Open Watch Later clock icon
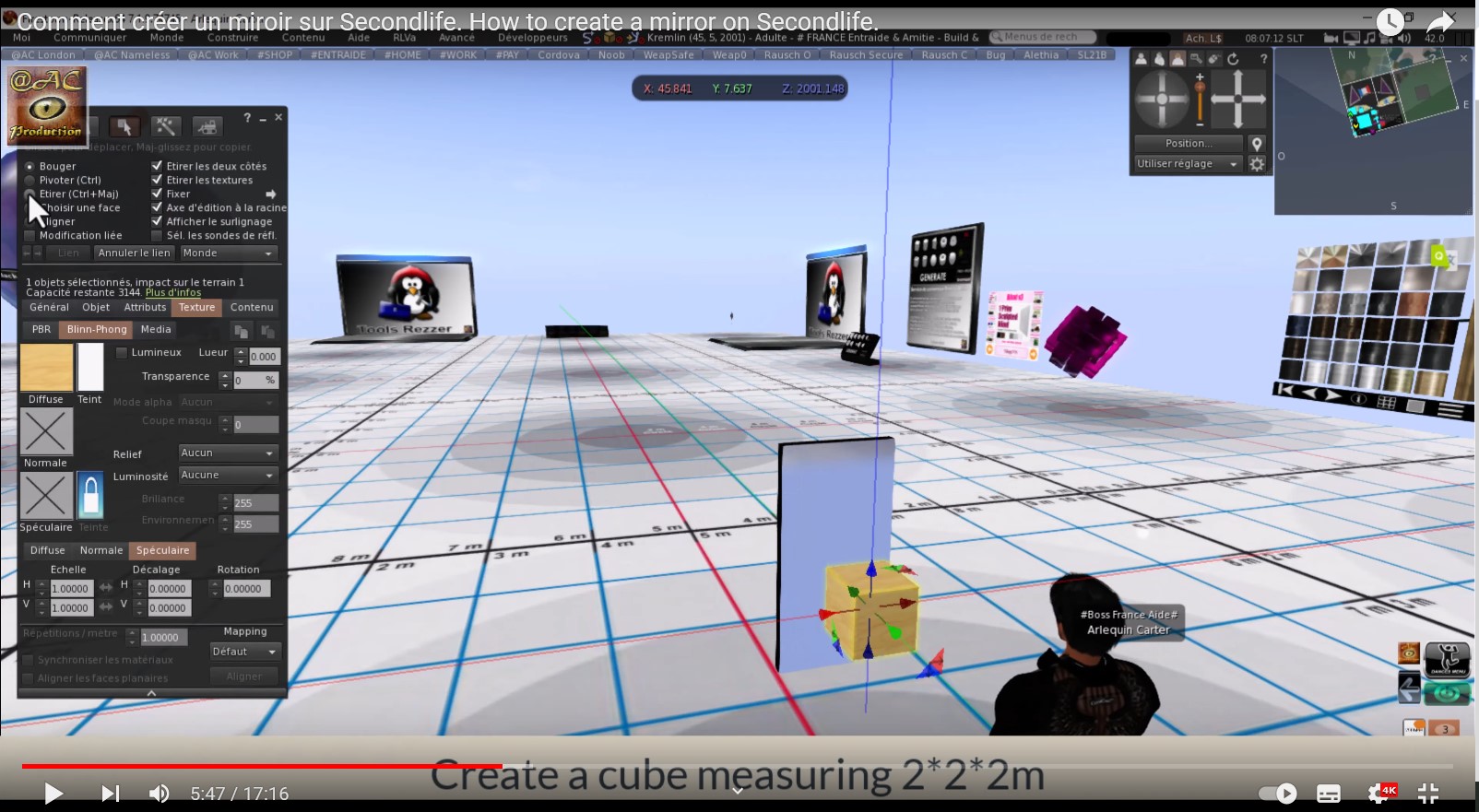 [x=1390, y=22]
